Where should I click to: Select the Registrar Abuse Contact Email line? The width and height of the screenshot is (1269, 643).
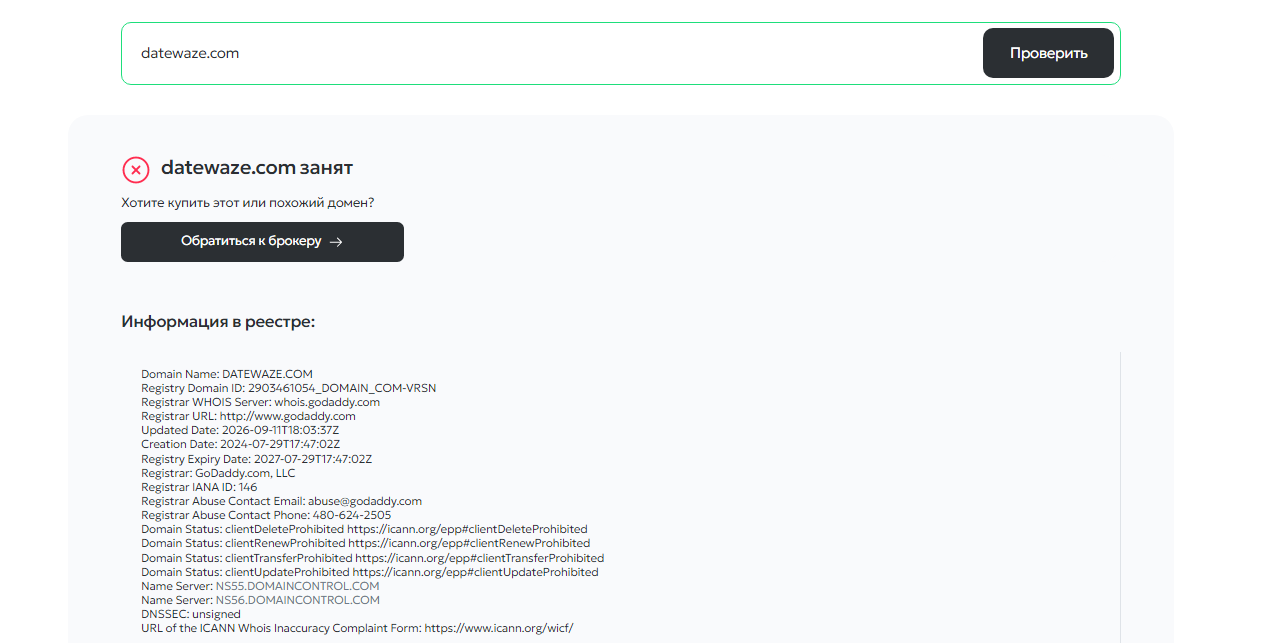tap(282, 501)
